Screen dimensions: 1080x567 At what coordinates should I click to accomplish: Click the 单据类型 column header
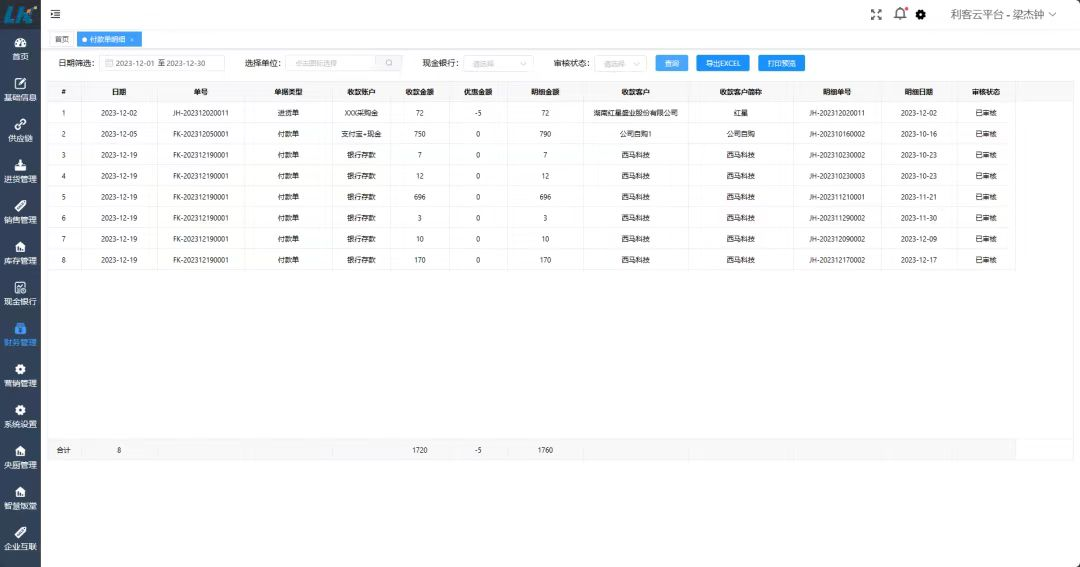288,92
